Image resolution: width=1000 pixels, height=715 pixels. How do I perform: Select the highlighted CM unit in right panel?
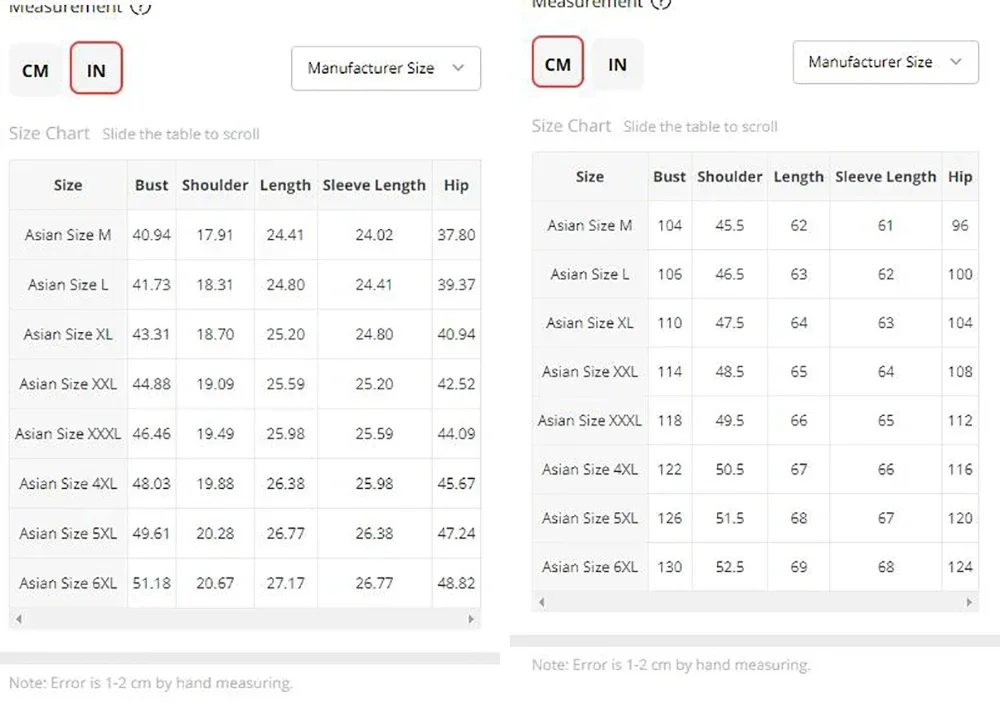pyautogui.click(x=557, y=62)
